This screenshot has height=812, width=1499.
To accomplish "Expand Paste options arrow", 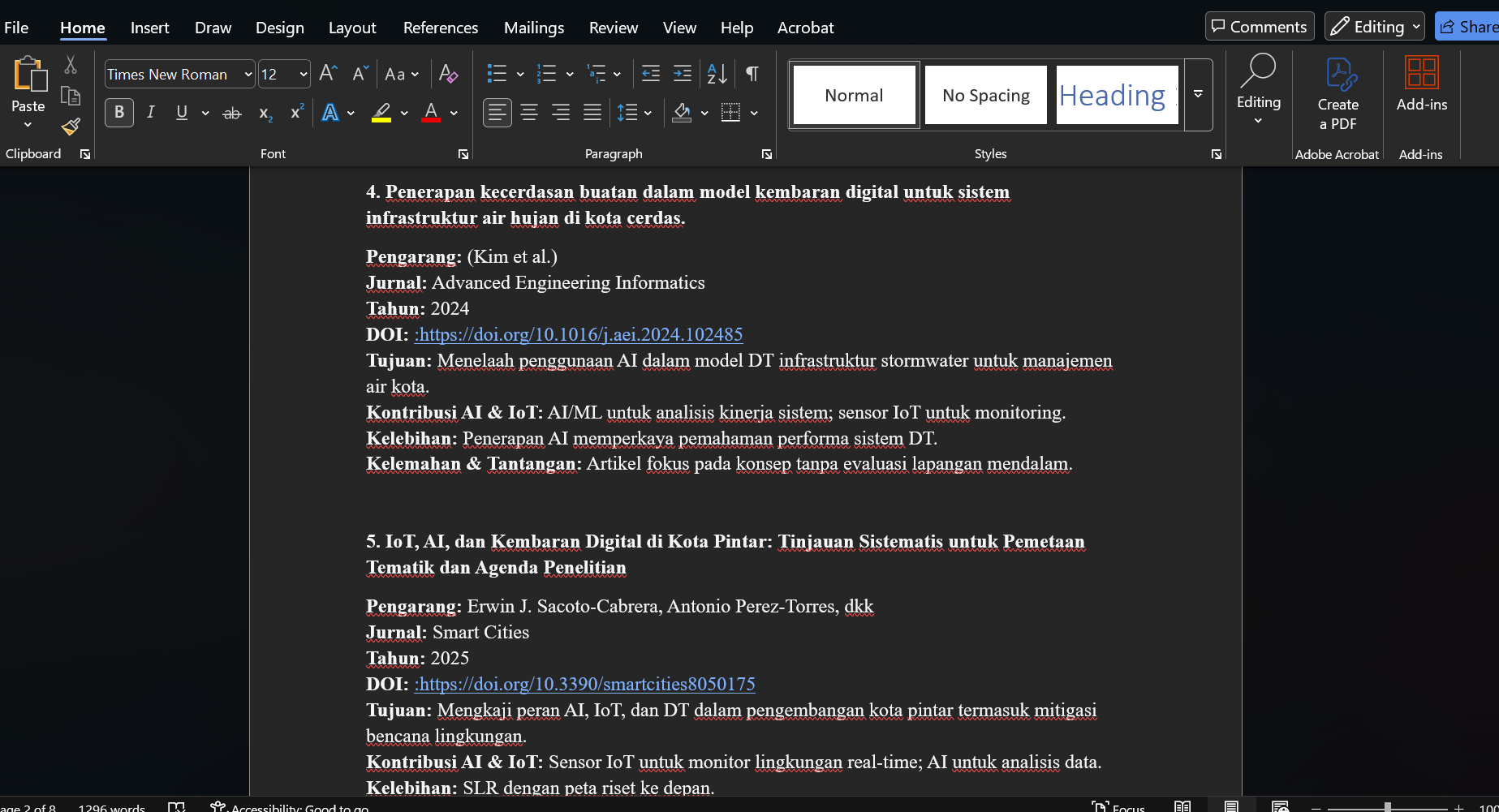I will [x=28, y=124].
